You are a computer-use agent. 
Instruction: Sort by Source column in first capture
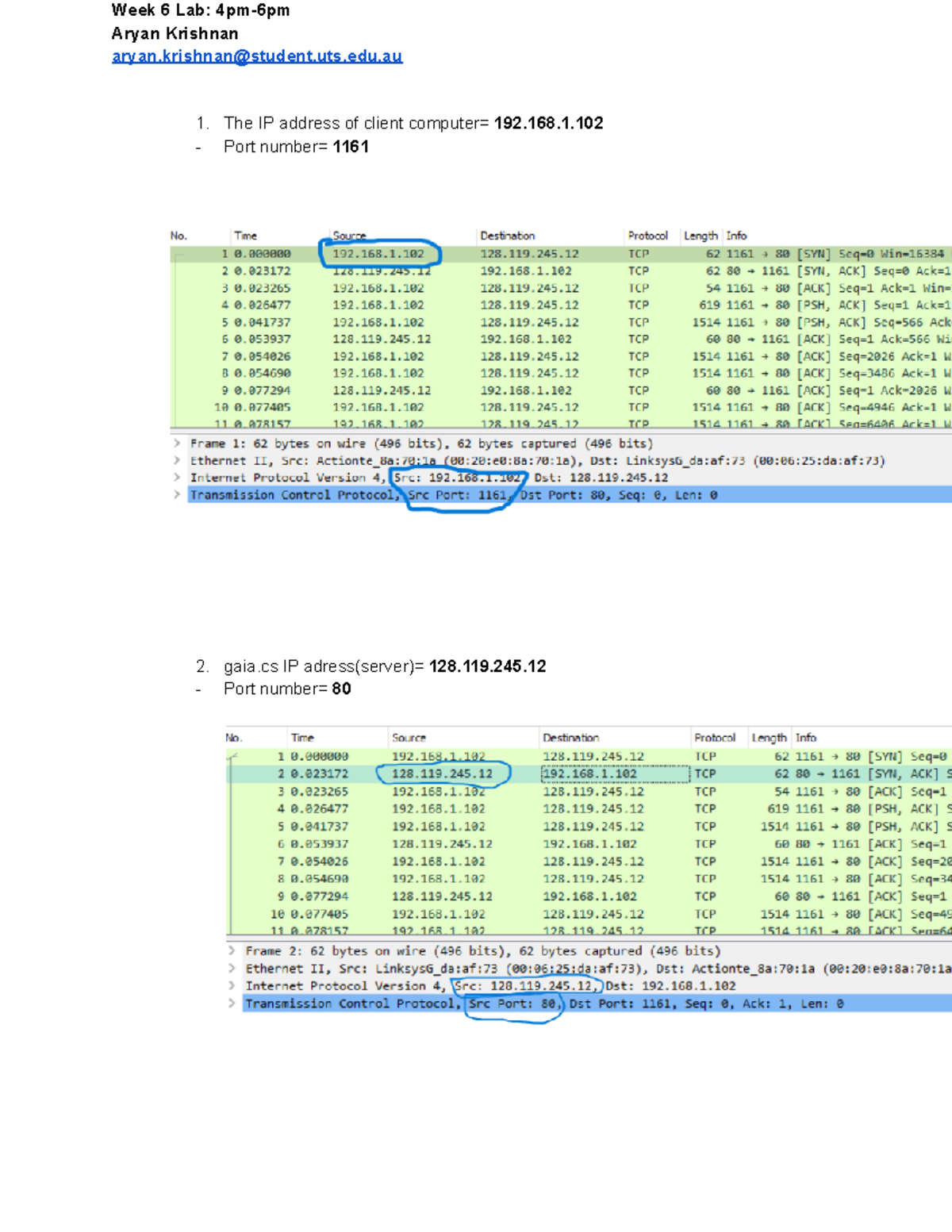(x=349, y=236)
